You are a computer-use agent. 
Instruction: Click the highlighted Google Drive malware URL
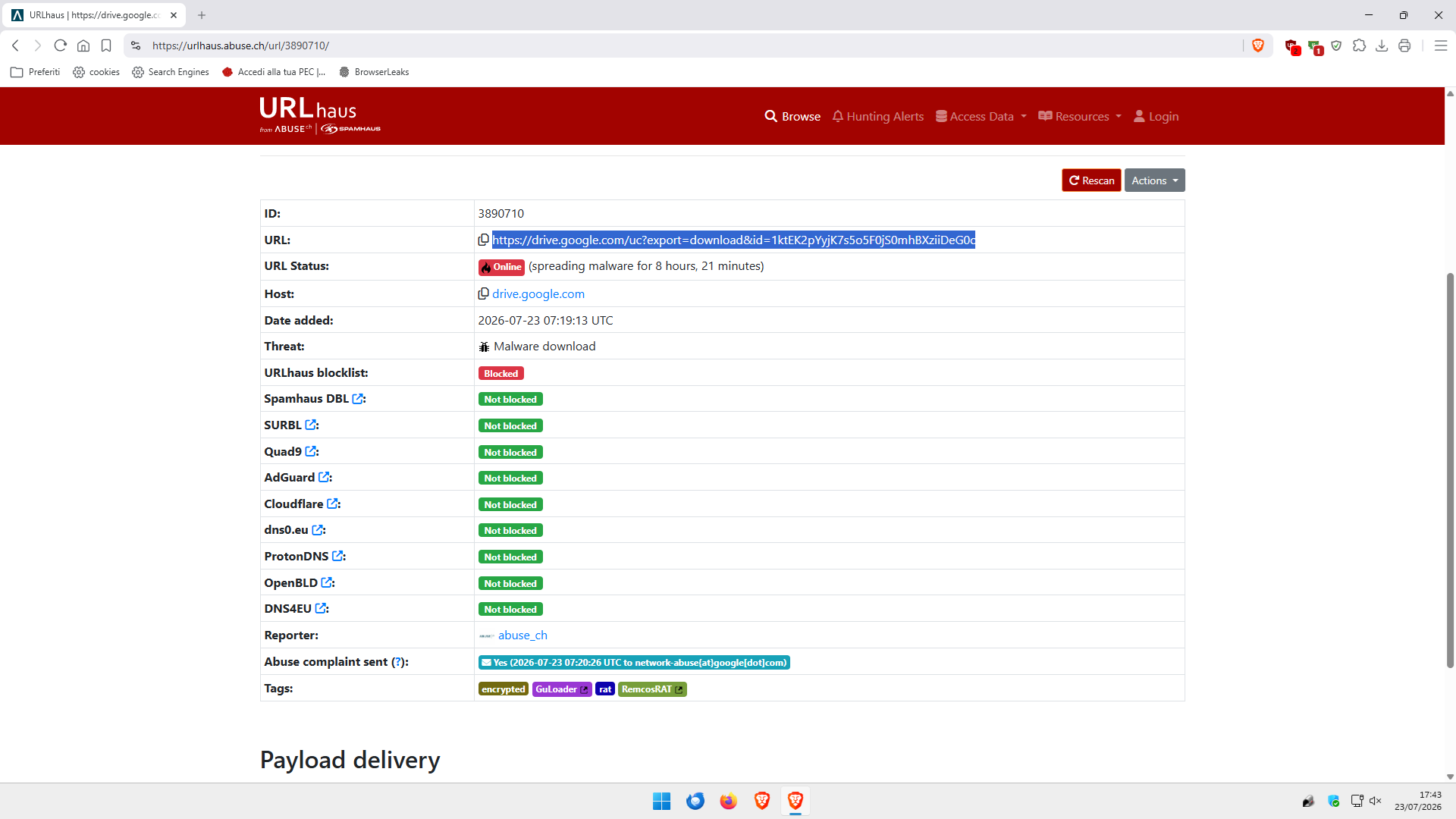[733, 240]
